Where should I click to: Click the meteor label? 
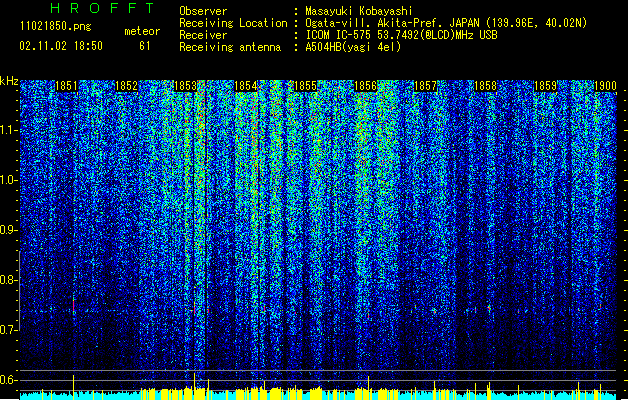[x=142, y=31]
